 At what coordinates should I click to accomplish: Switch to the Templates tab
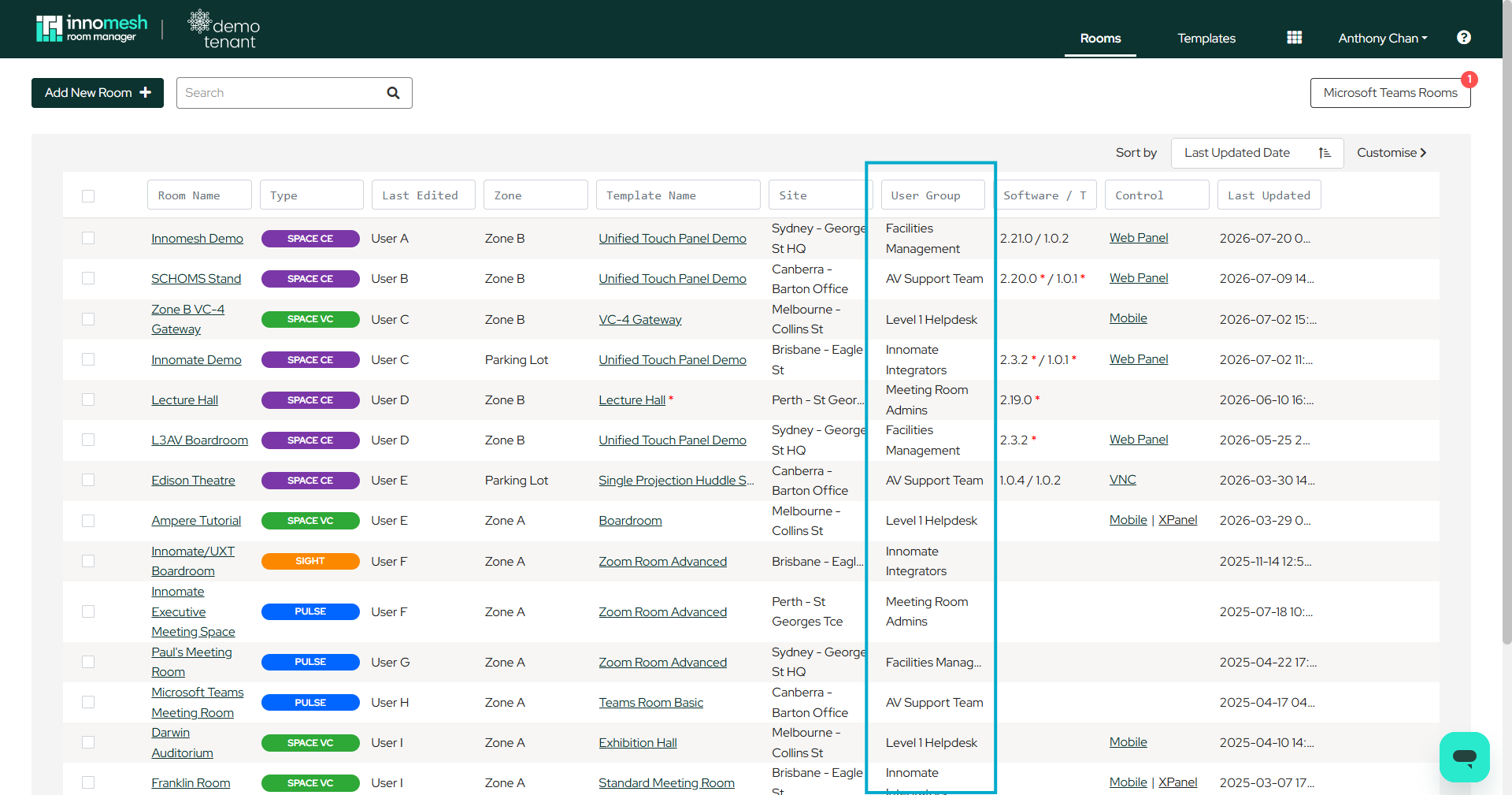1206,38
